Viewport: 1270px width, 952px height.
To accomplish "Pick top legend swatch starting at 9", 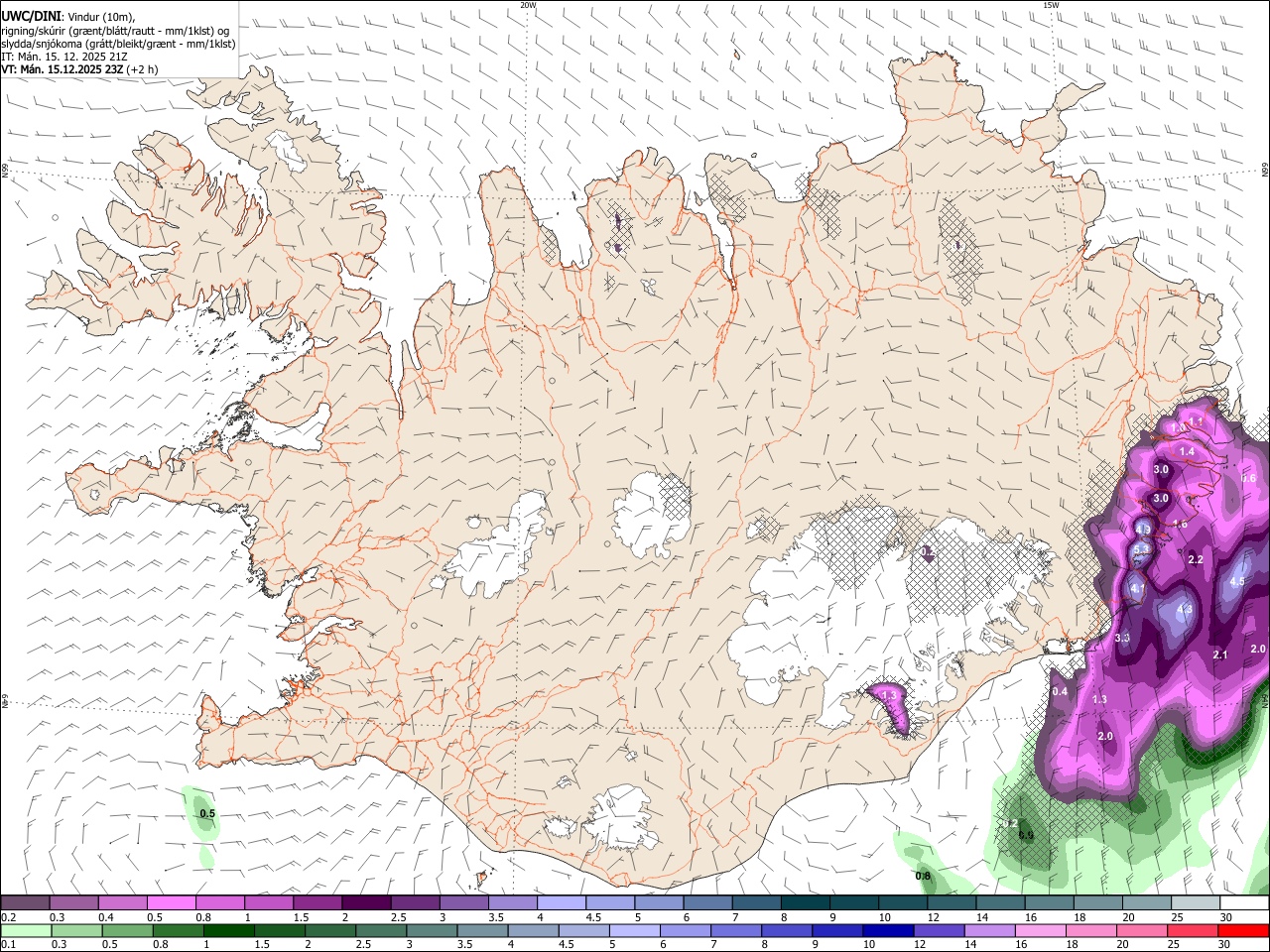I will click(x=854, y=903).
